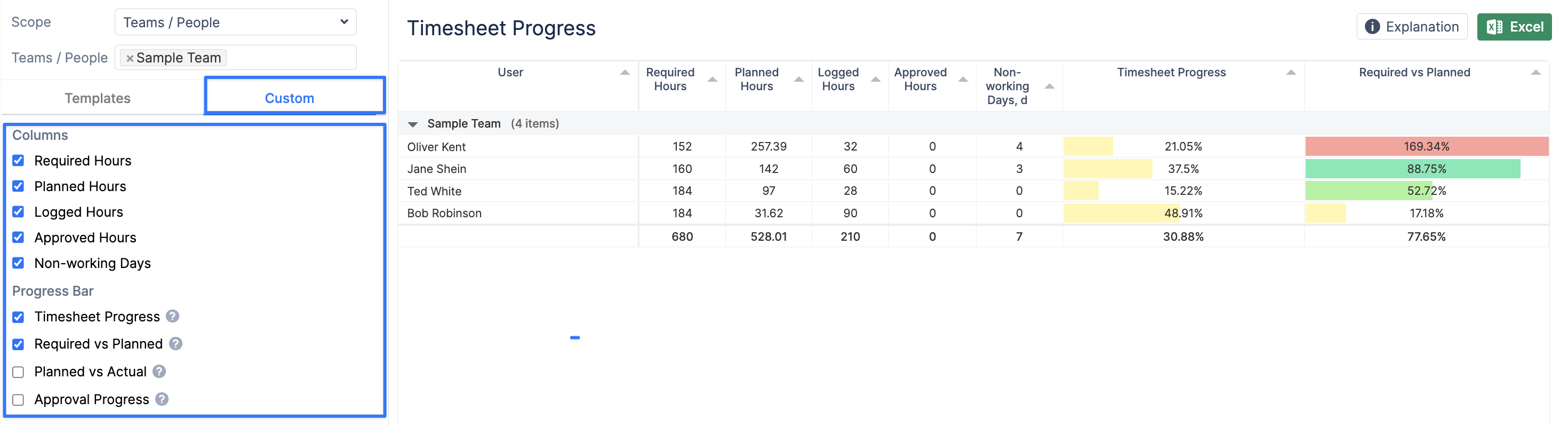
Task: Click the total Required Hours value 680
Action: click(x=682, y=236)
